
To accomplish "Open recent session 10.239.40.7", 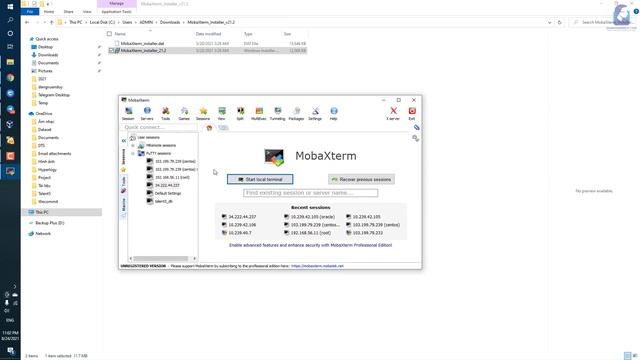I will pos(237,233).
